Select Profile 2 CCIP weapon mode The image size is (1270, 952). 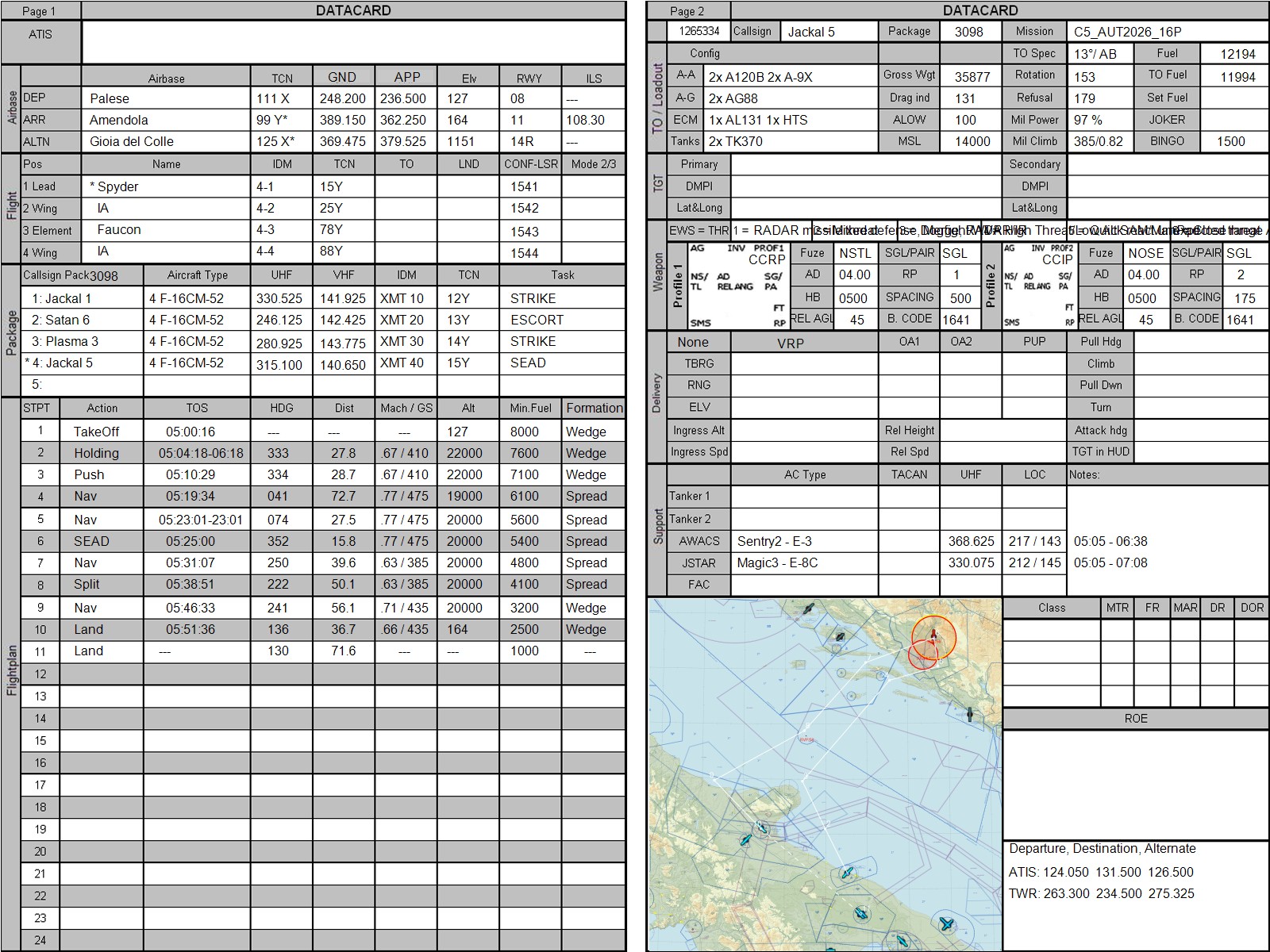click(x=1057, y=259)
